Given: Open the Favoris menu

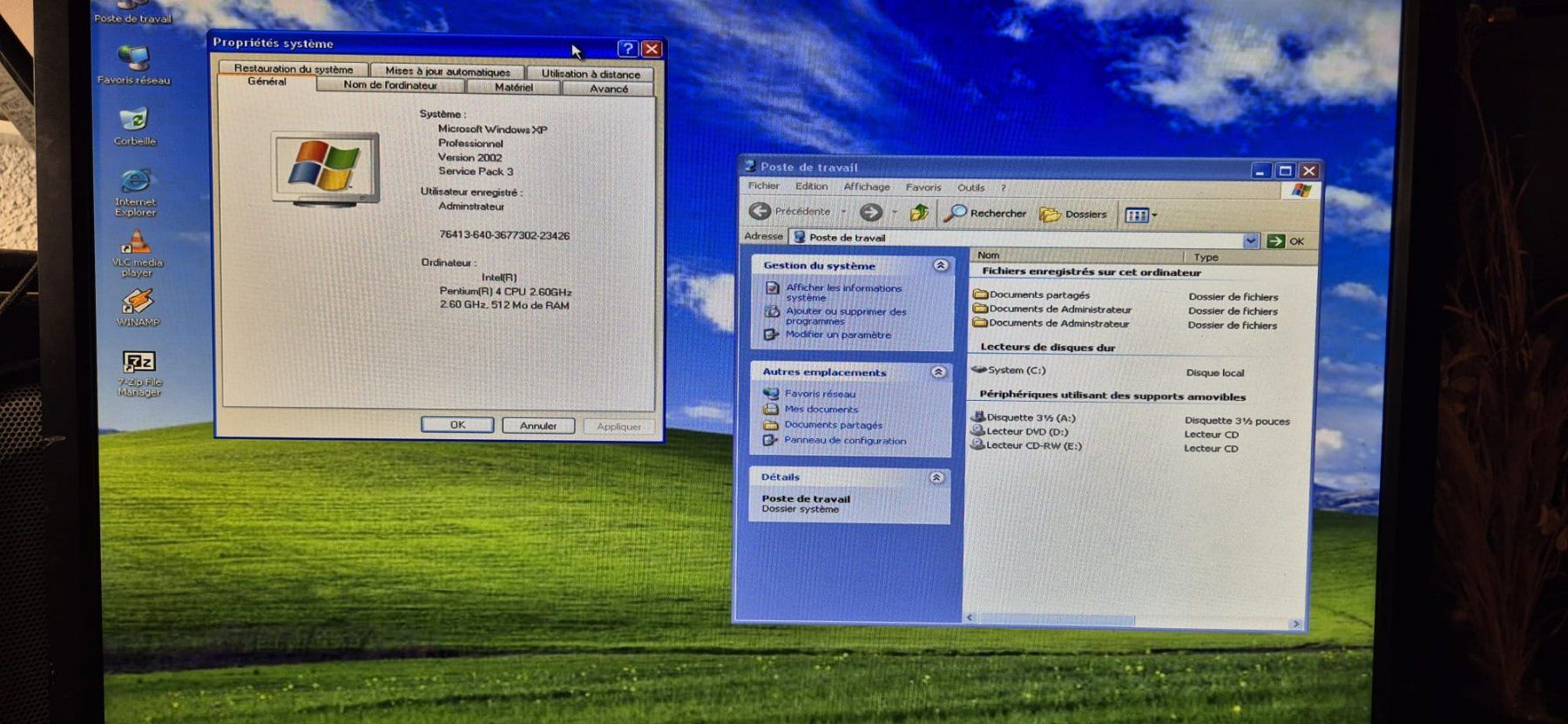Looking at the screenshot, I should click(x=923, y=187).
